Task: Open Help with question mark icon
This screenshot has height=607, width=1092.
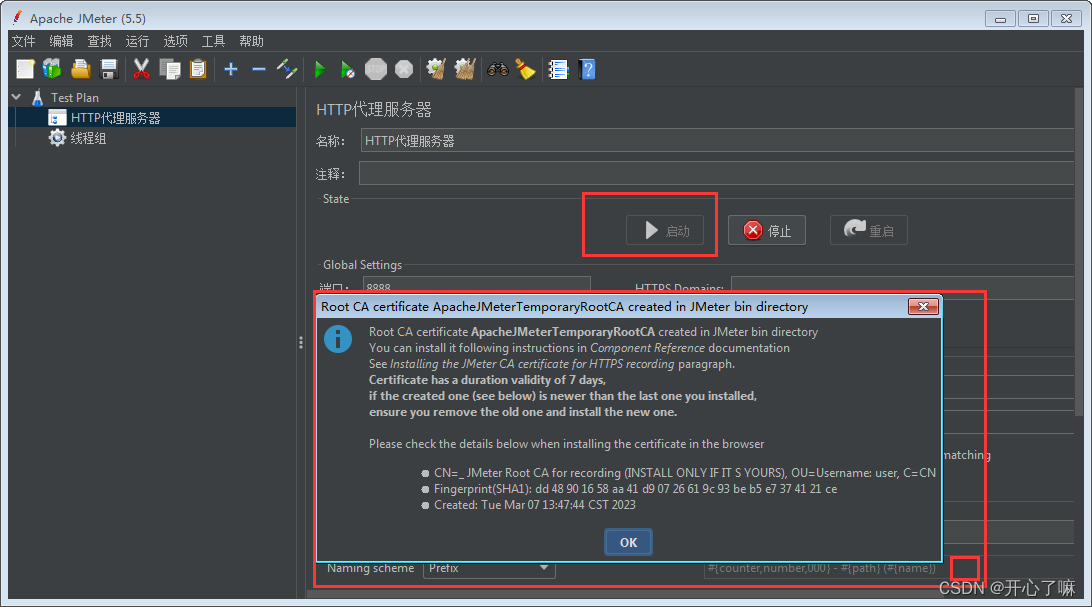Action: click(588, 69)
